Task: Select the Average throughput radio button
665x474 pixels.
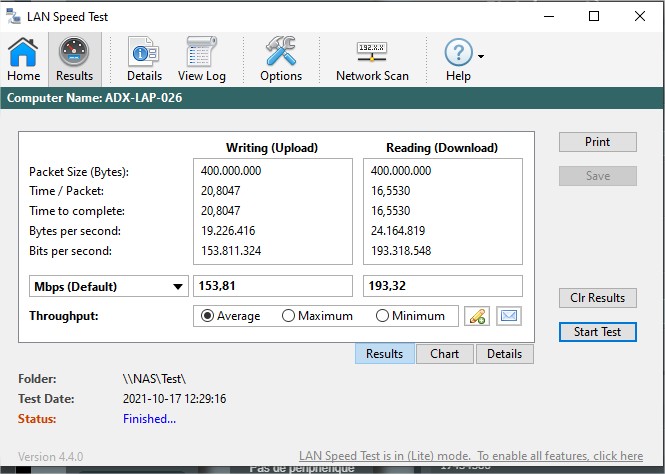Action: tap(208, 316)
